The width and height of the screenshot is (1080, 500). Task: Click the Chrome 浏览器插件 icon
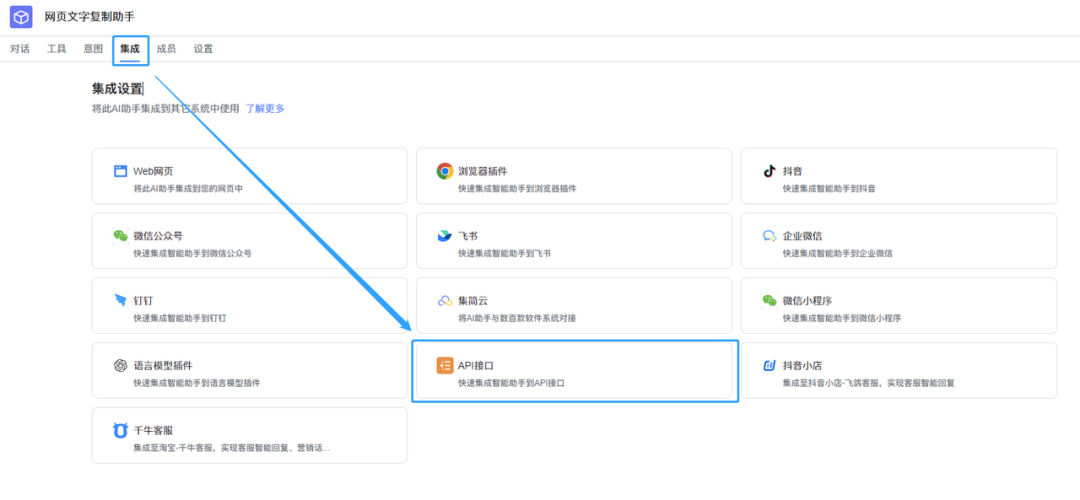coord(445,171)
